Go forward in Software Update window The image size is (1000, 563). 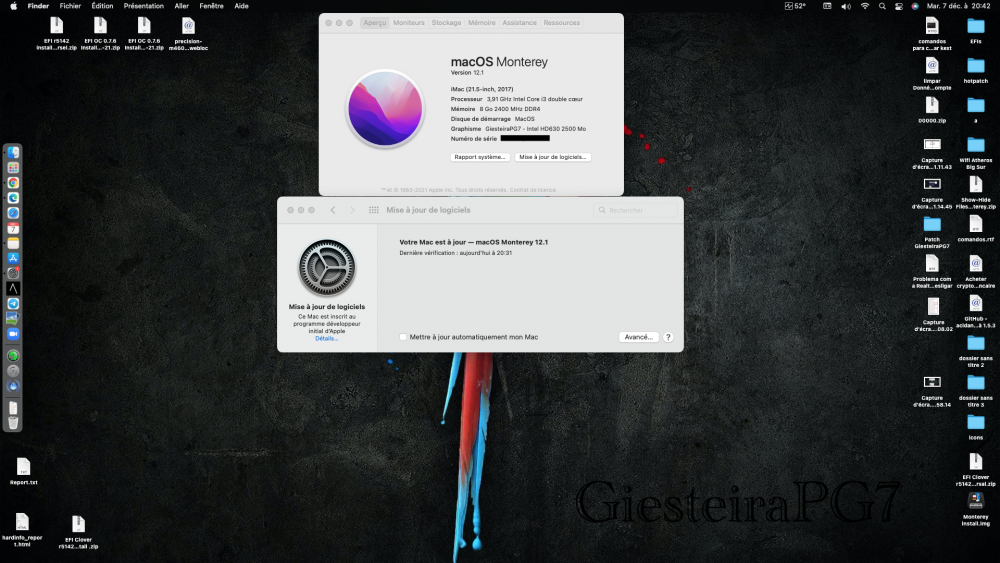click(x=352, y=210)
